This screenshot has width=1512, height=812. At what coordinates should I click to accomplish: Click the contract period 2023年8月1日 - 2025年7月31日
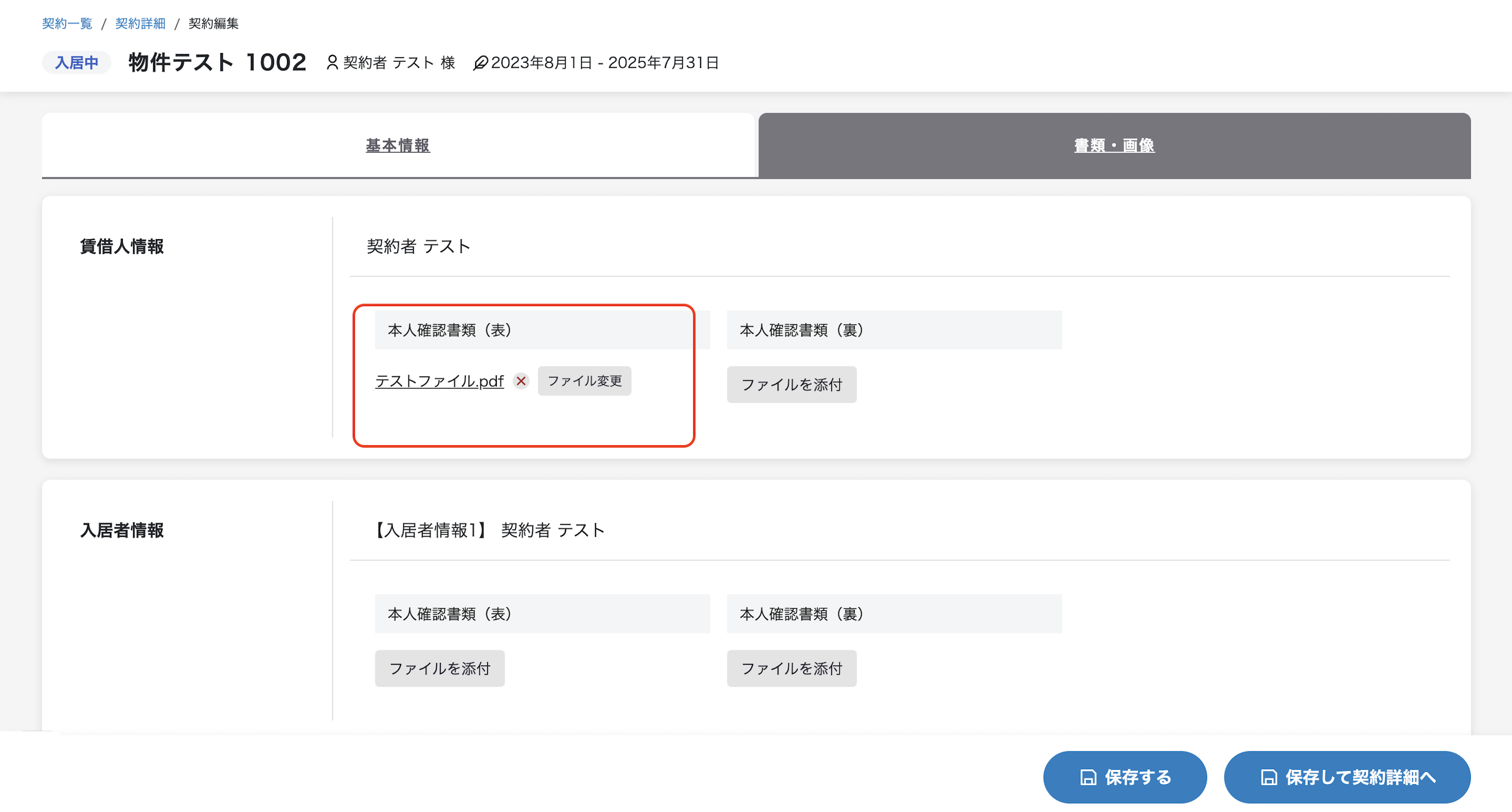(605, 62)
